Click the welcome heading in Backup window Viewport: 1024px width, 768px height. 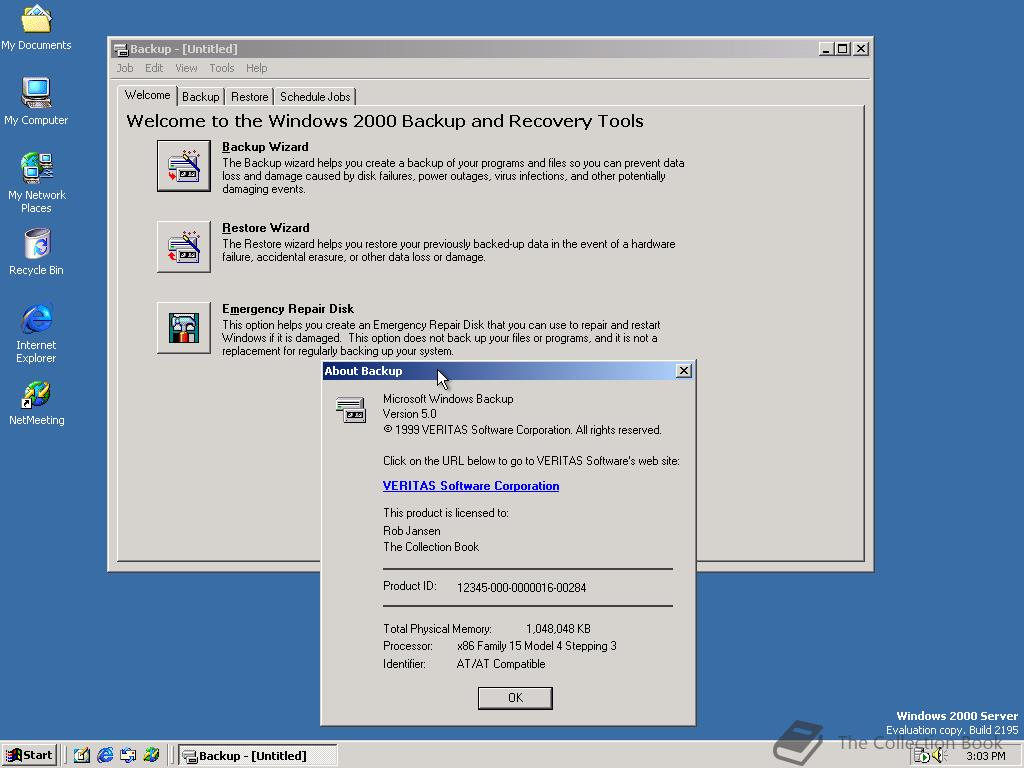385,121
